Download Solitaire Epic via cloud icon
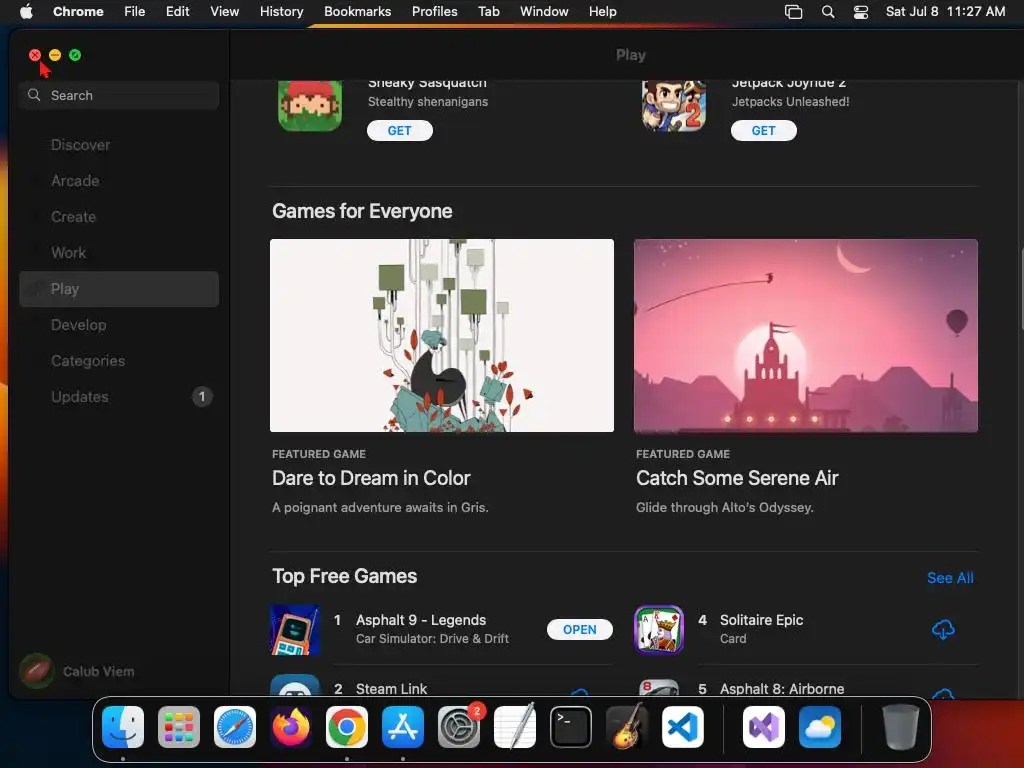The width and height of the screenshot is (1024, 768). coord(942,630)
